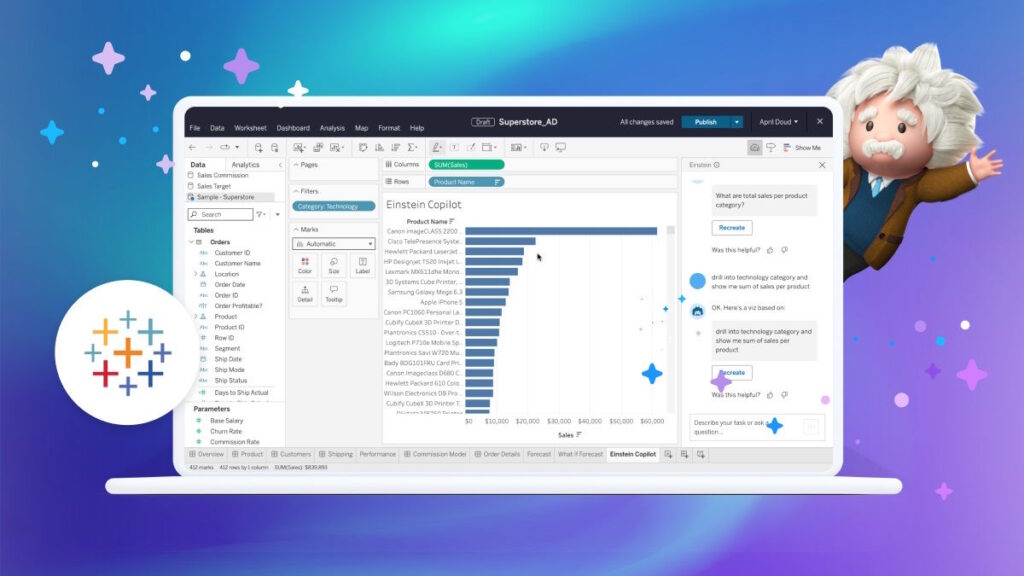Expand the Product field hierarchy
The width and height of the screenshot is (1024, 576).
tap(195, 317)
